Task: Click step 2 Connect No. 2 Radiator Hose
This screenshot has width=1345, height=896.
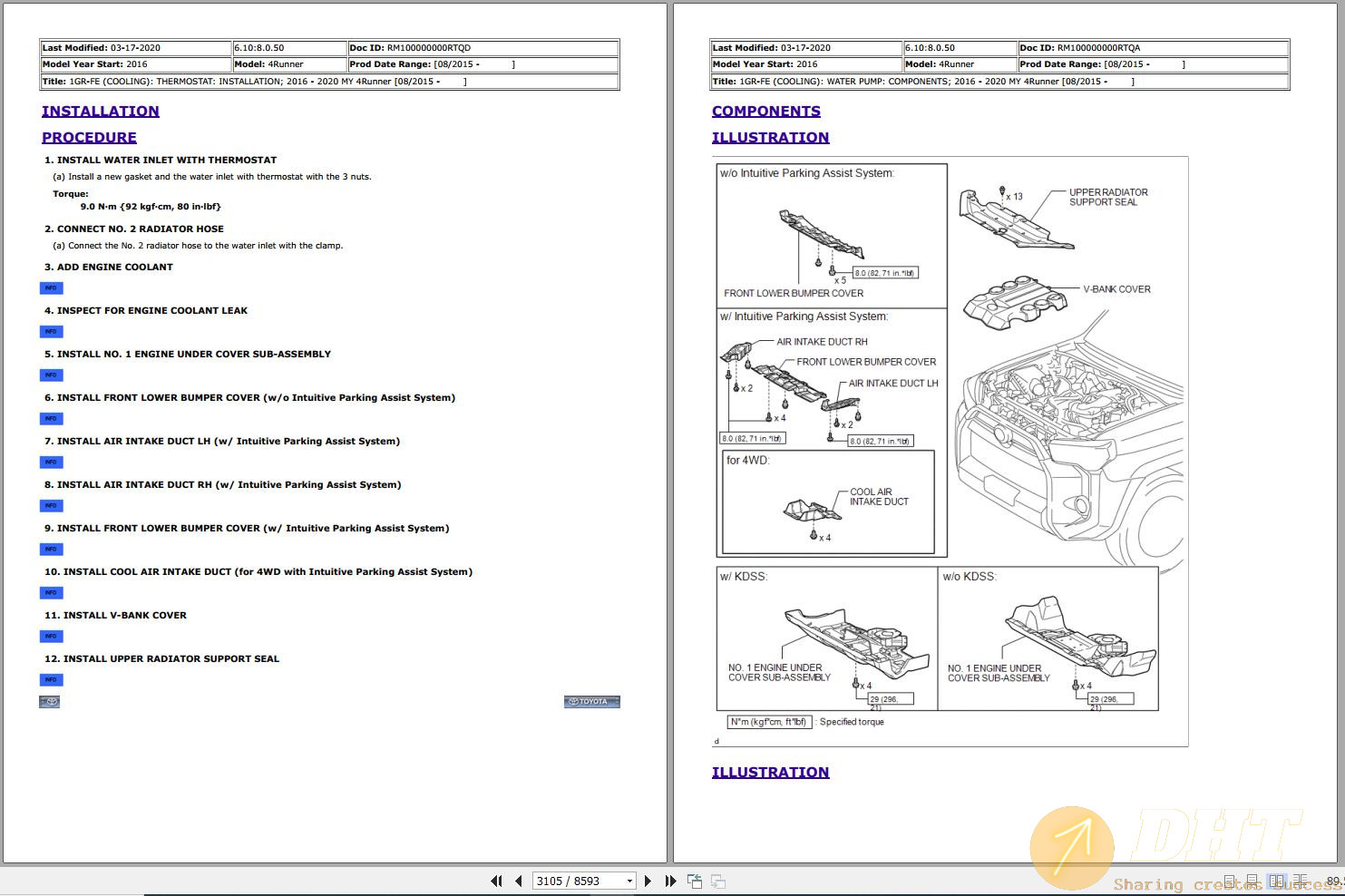Action: click(134, 229)
